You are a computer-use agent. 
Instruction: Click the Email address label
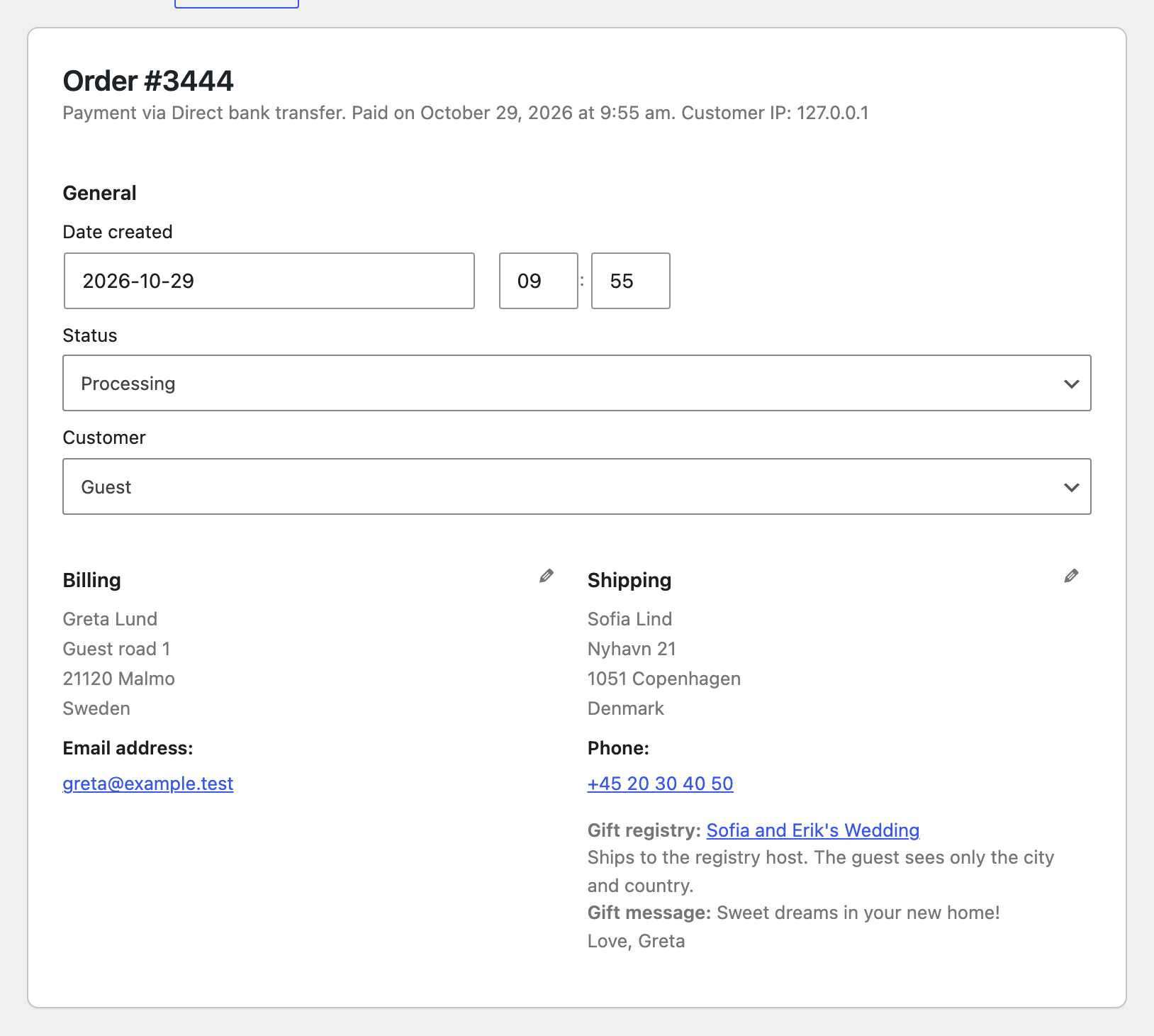pos(128,748)
